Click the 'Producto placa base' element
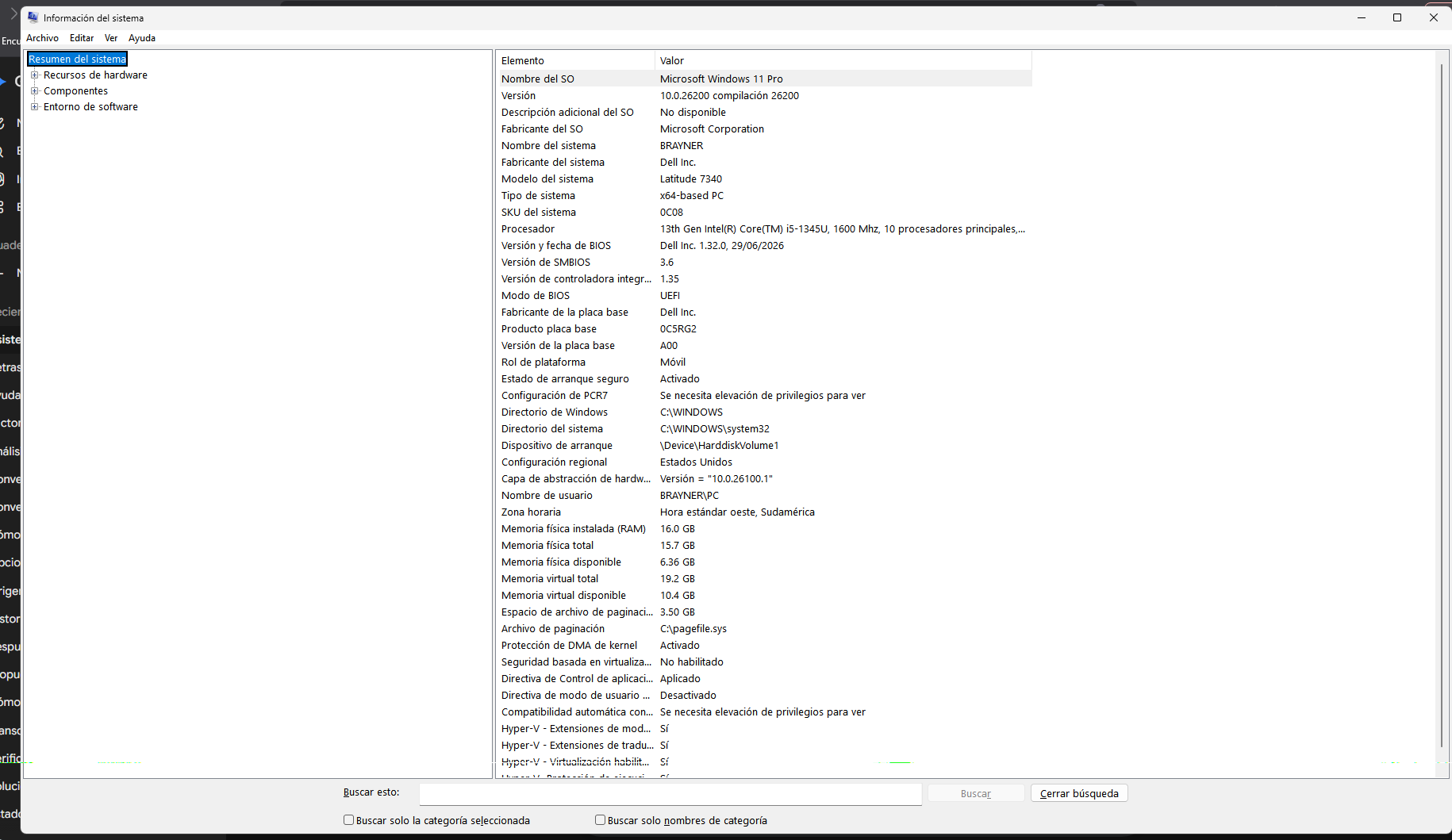1452x840 pixels. 549,328
